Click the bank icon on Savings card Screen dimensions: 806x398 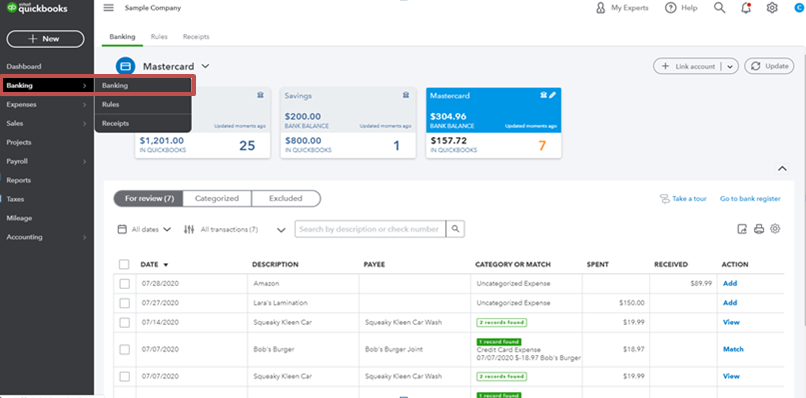(x=406, y=95)
